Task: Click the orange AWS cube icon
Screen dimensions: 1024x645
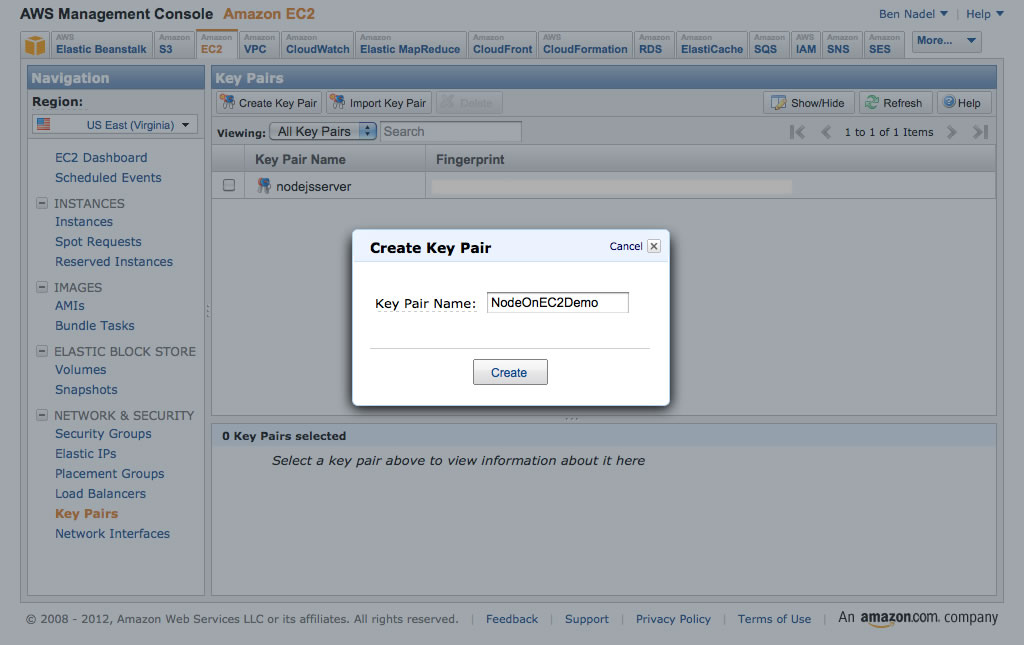Action: (x=35, y=45)
